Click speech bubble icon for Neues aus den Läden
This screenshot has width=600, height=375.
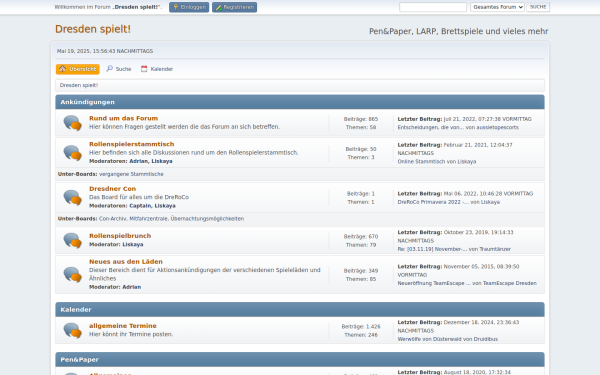[x=73, y=274]
